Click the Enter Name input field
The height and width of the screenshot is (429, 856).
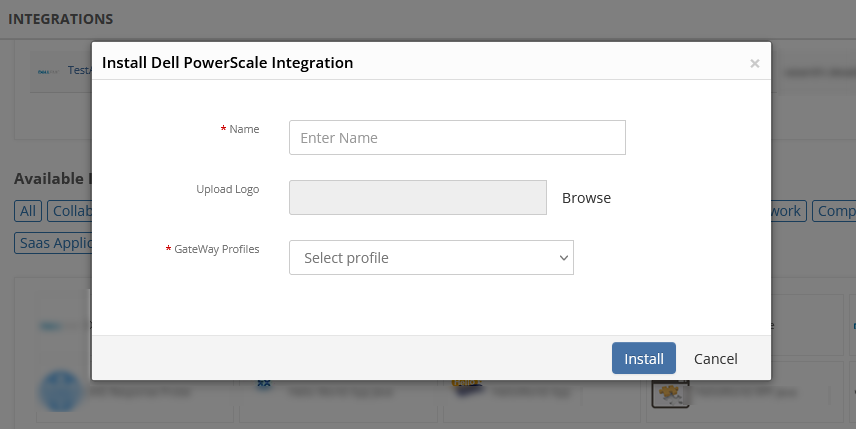click(457, 138)
